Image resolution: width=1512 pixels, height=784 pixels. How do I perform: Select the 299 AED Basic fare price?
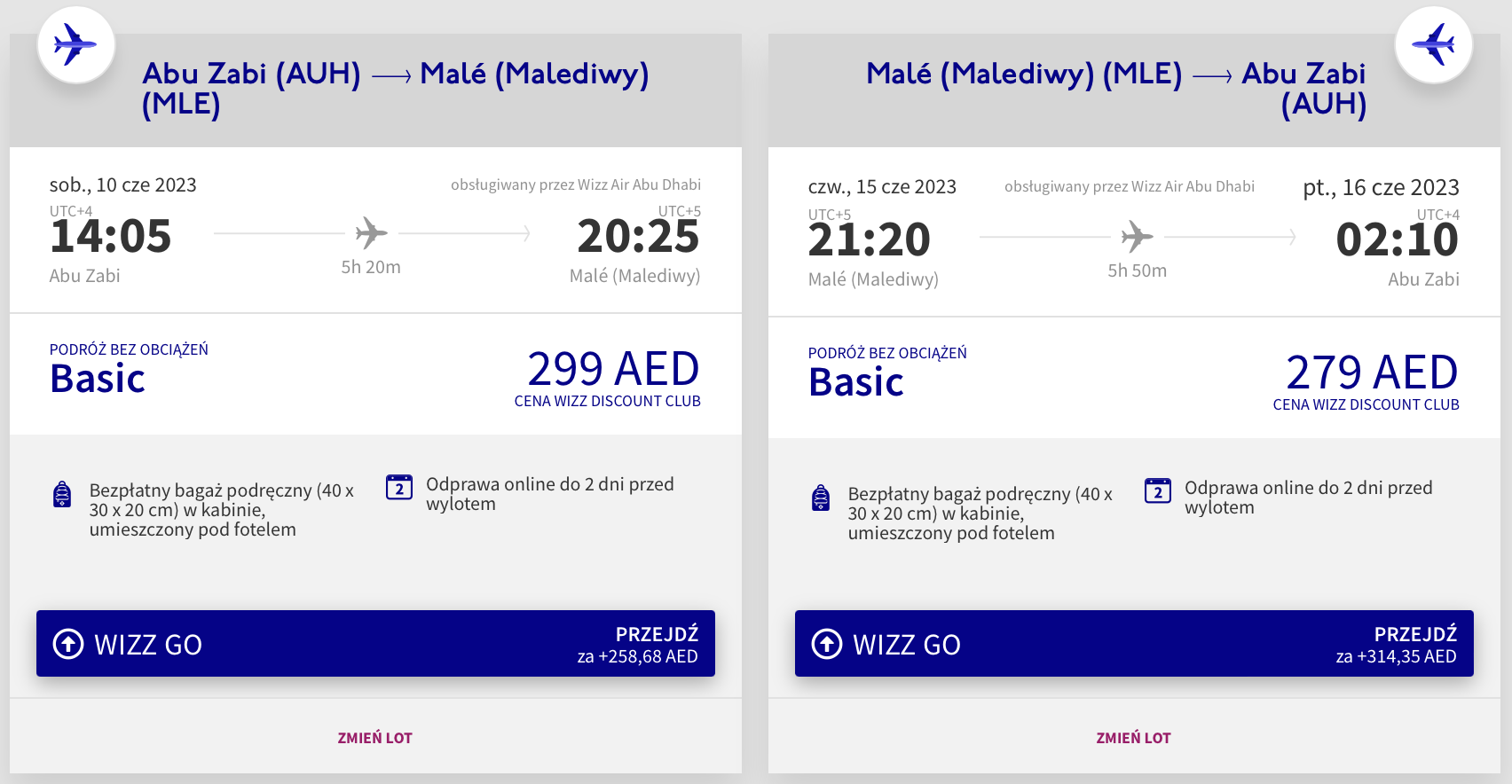[613, 369]
